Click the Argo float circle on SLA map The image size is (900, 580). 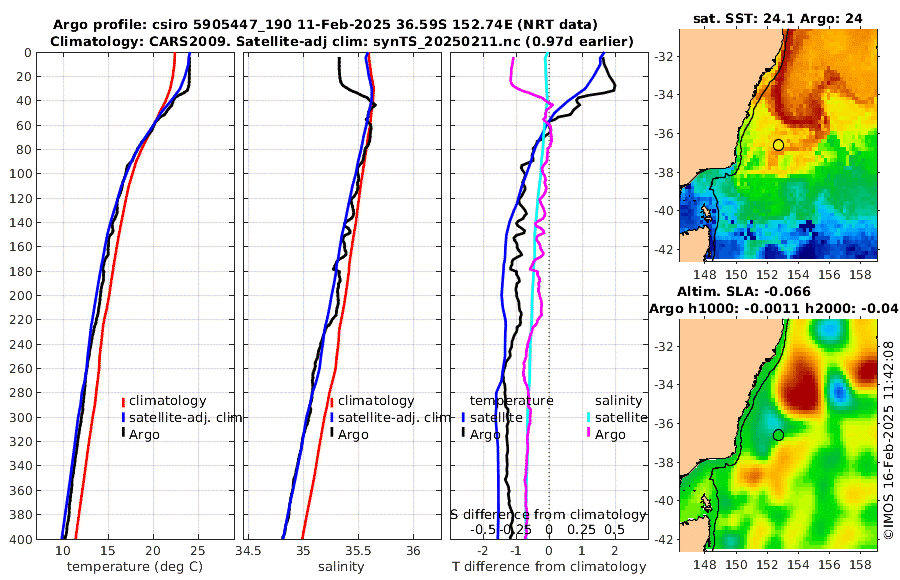(778, 435)
